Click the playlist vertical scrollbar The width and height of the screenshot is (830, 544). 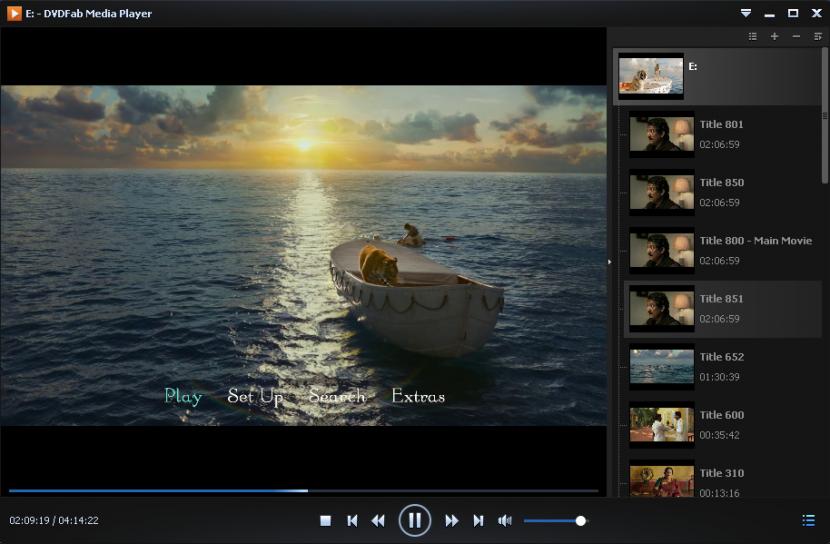coord(825,116)
